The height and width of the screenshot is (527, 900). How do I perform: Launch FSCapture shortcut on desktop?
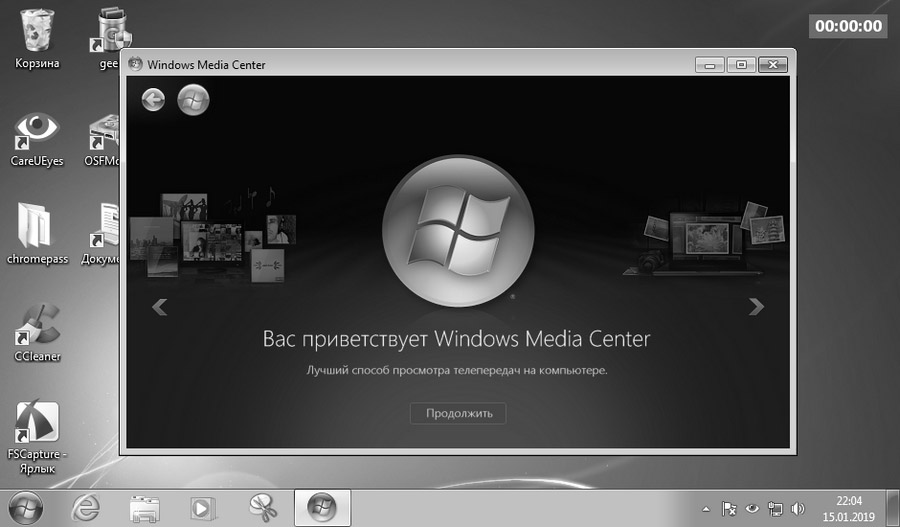(37, 437)
